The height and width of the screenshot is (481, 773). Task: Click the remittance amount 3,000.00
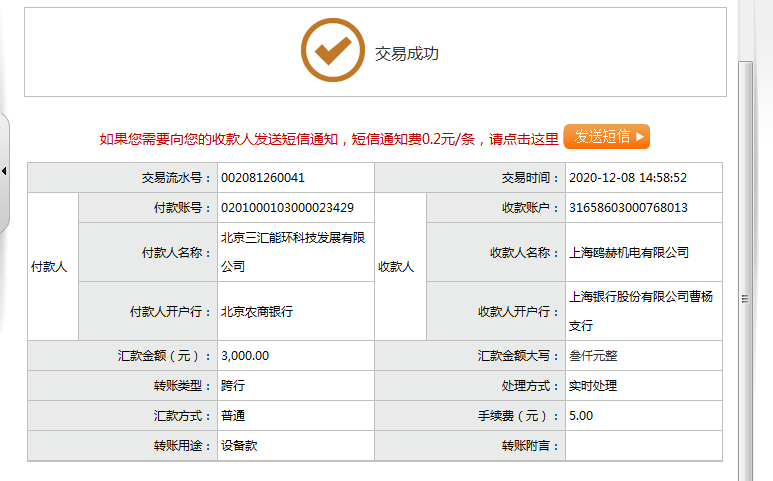tap(245, 355)
